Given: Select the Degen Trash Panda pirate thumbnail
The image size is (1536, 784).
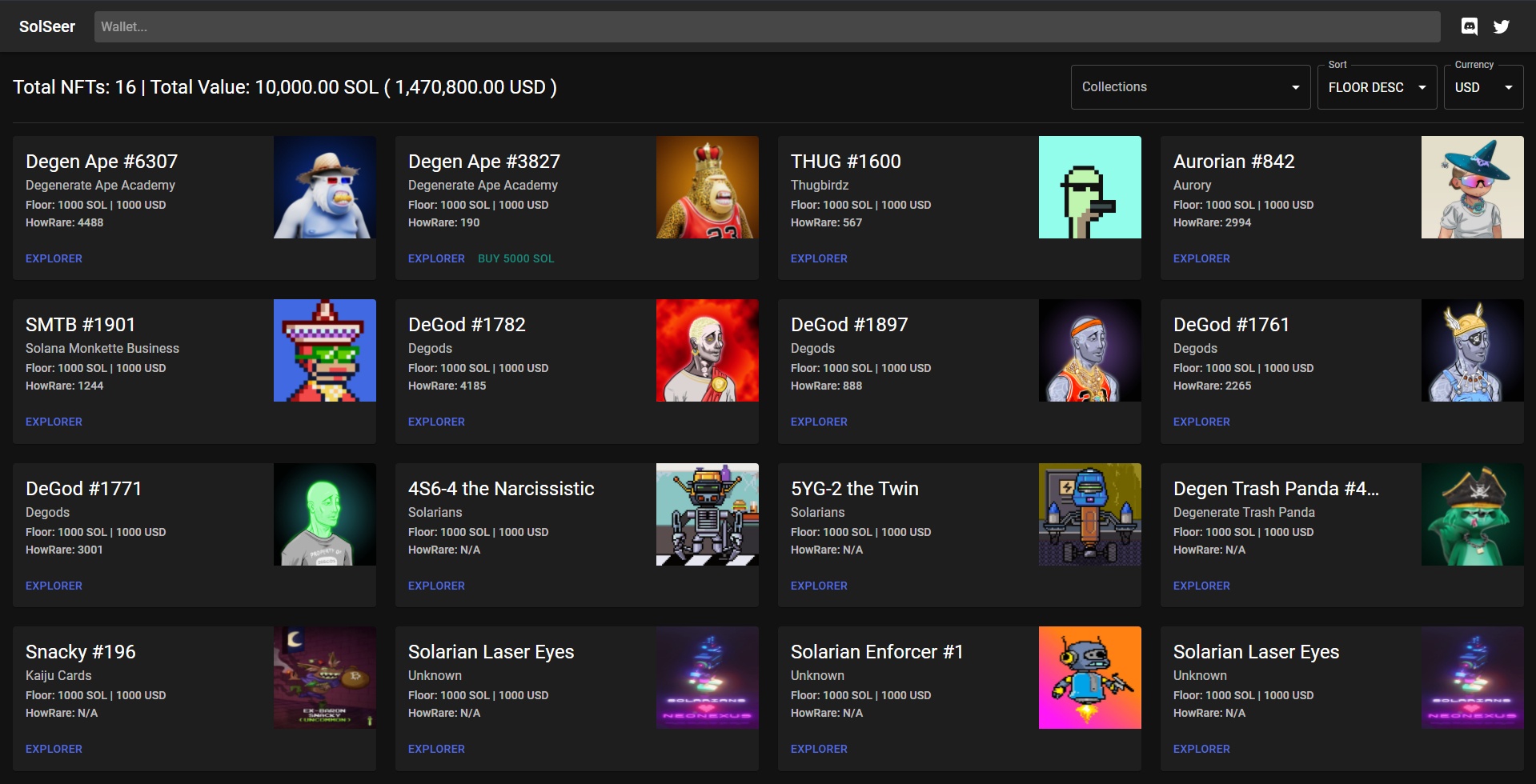Looking at the screenshot, I should 1472,514.
